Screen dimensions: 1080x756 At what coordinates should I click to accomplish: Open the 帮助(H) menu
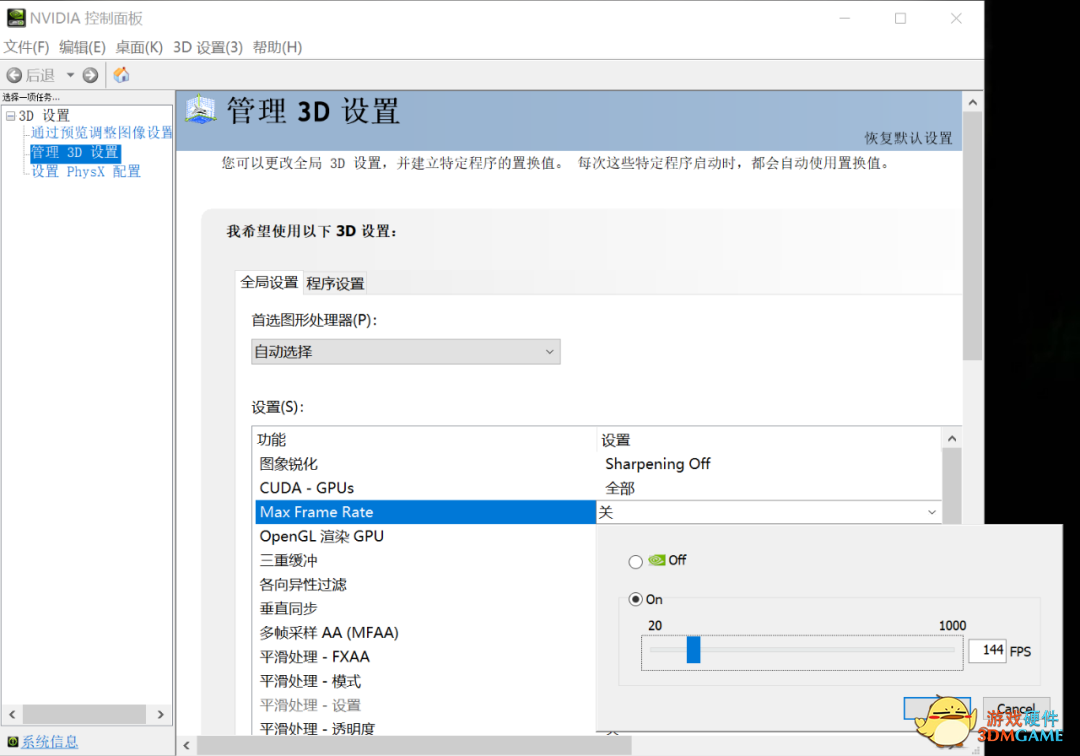(278, 47)
